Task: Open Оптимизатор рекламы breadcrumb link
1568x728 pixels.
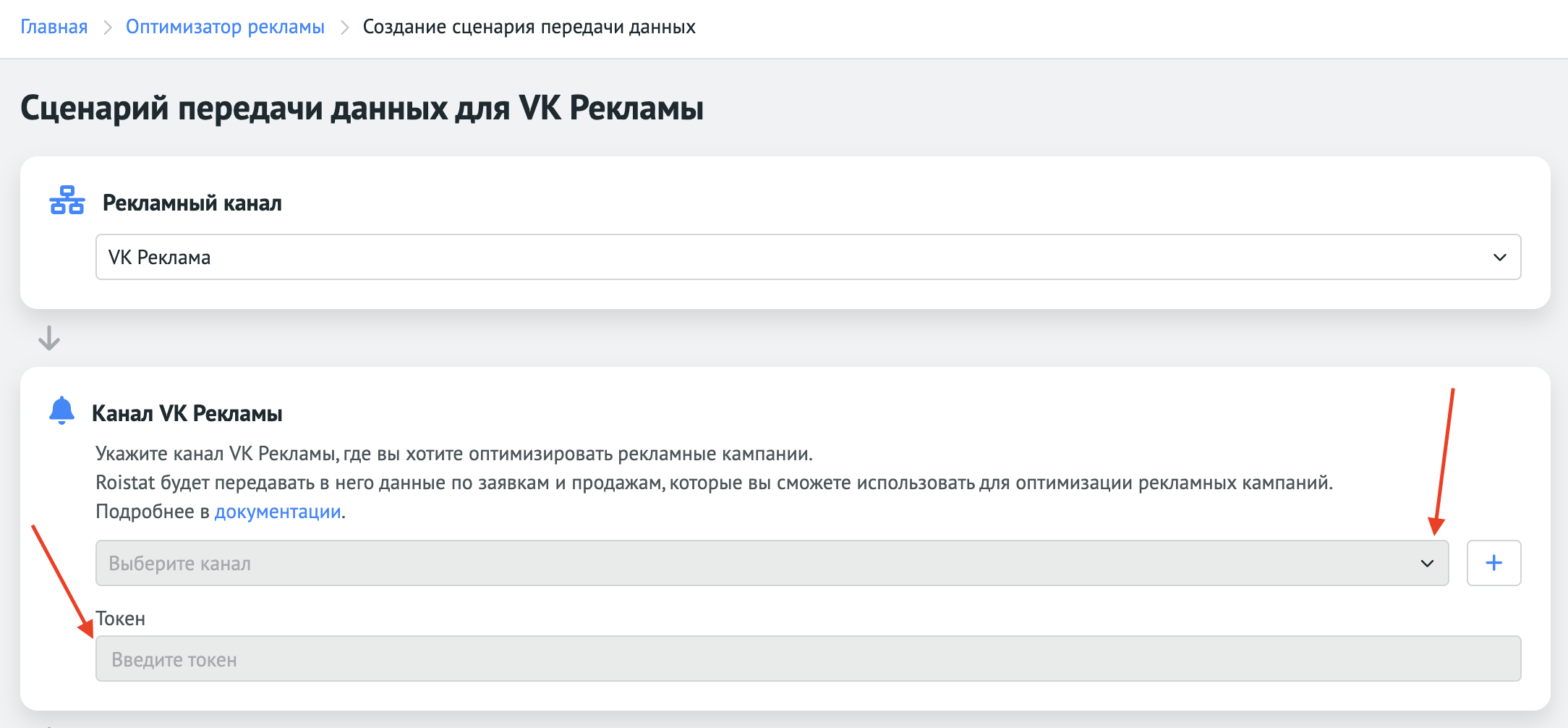Action: 225,27
